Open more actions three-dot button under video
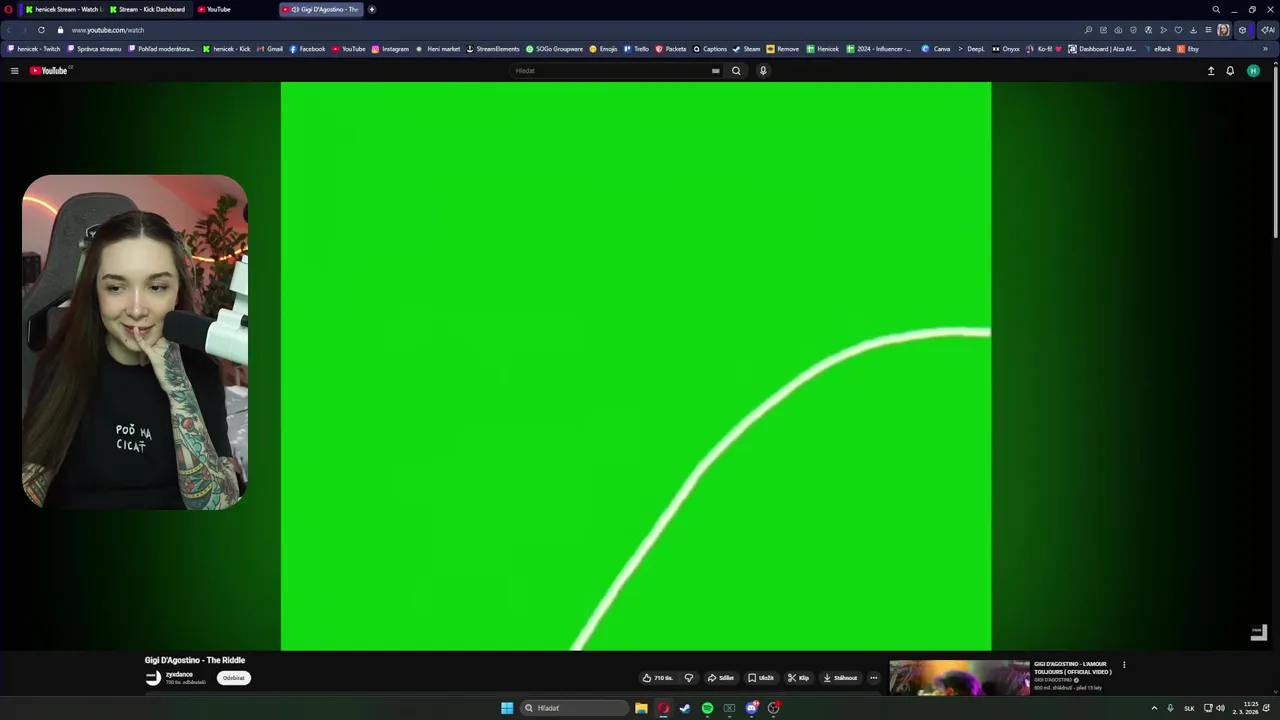Image resolution: width=1280 pixels, height=720 pixels. [873, 678]
